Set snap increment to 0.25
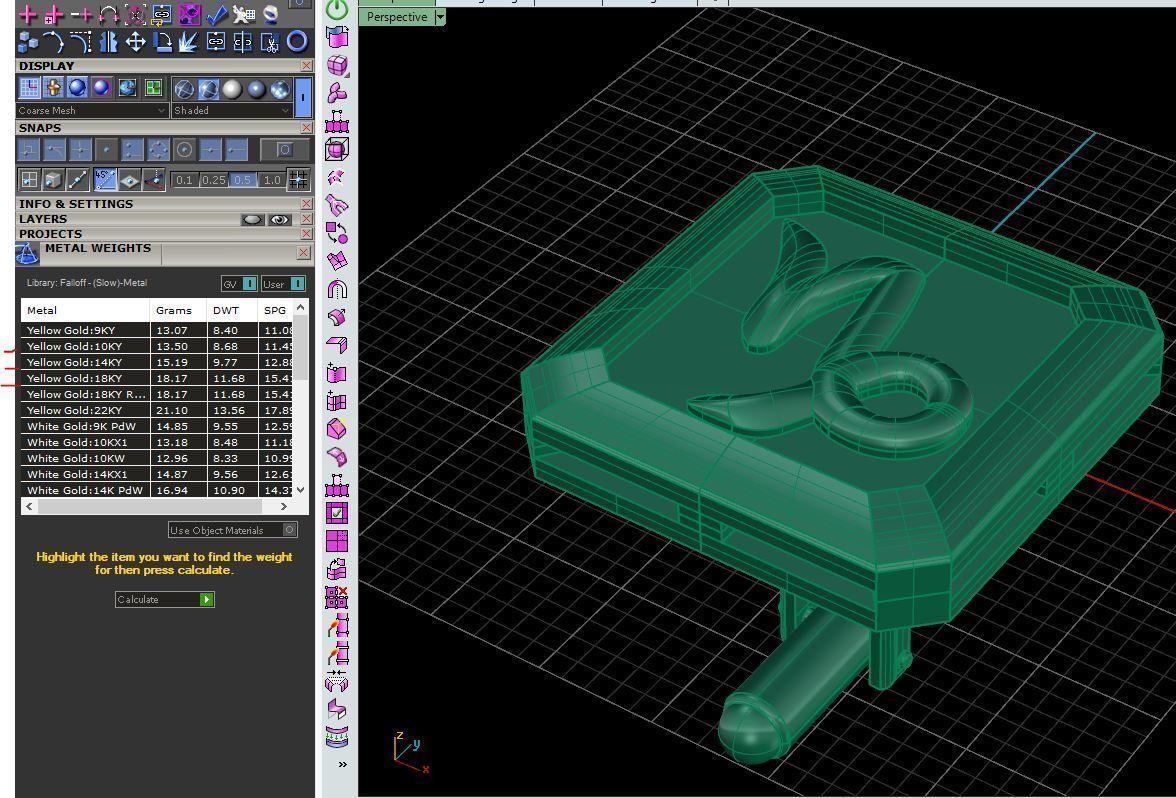Viewport: 1176px width, 798px height. point(214,180)
